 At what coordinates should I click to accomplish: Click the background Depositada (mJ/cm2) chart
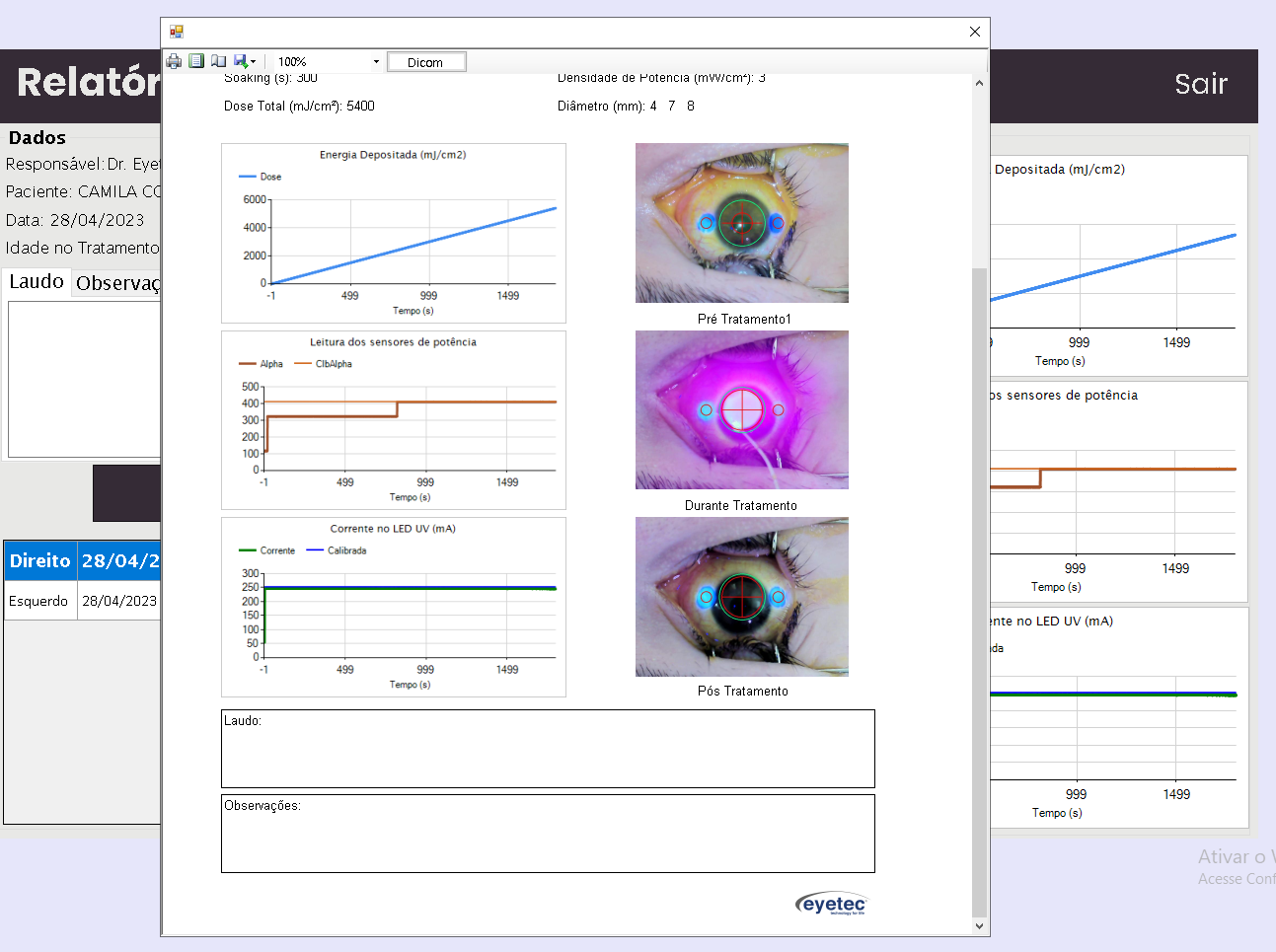click(x=1118, y=265)
